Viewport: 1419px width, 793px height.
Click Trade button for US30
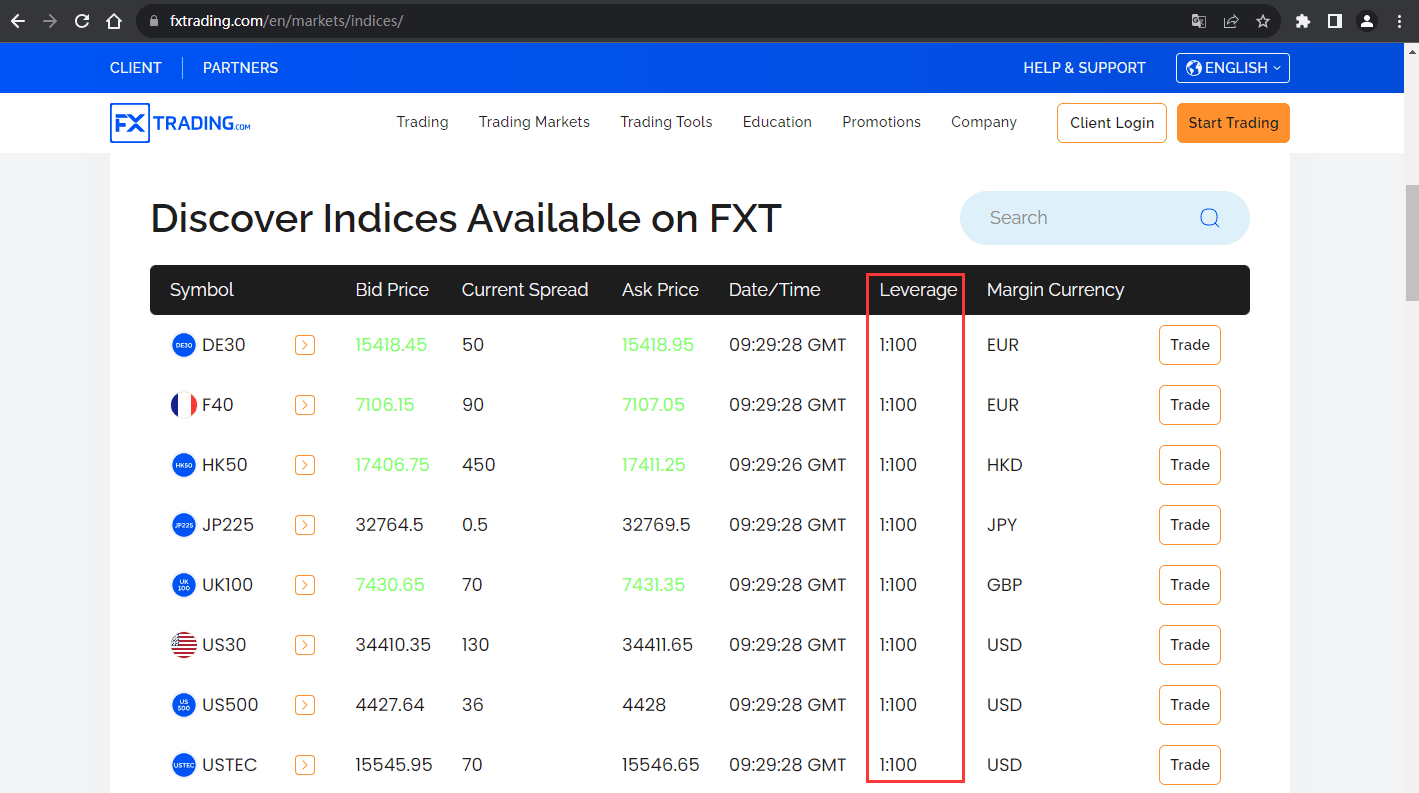click(1190, 645)
